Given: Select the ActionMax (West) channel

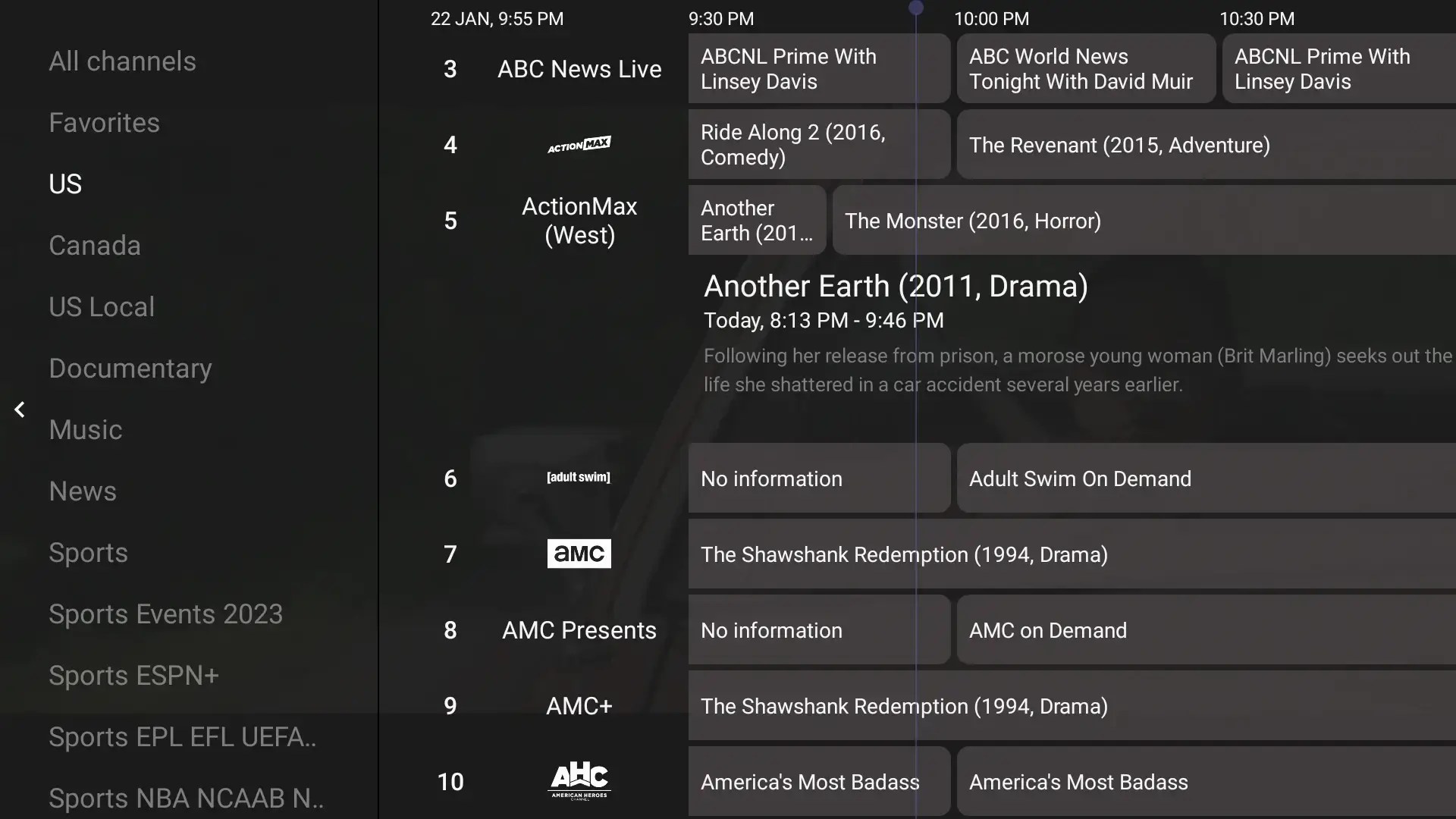Looking at the screenshot, I should [579, 220].
